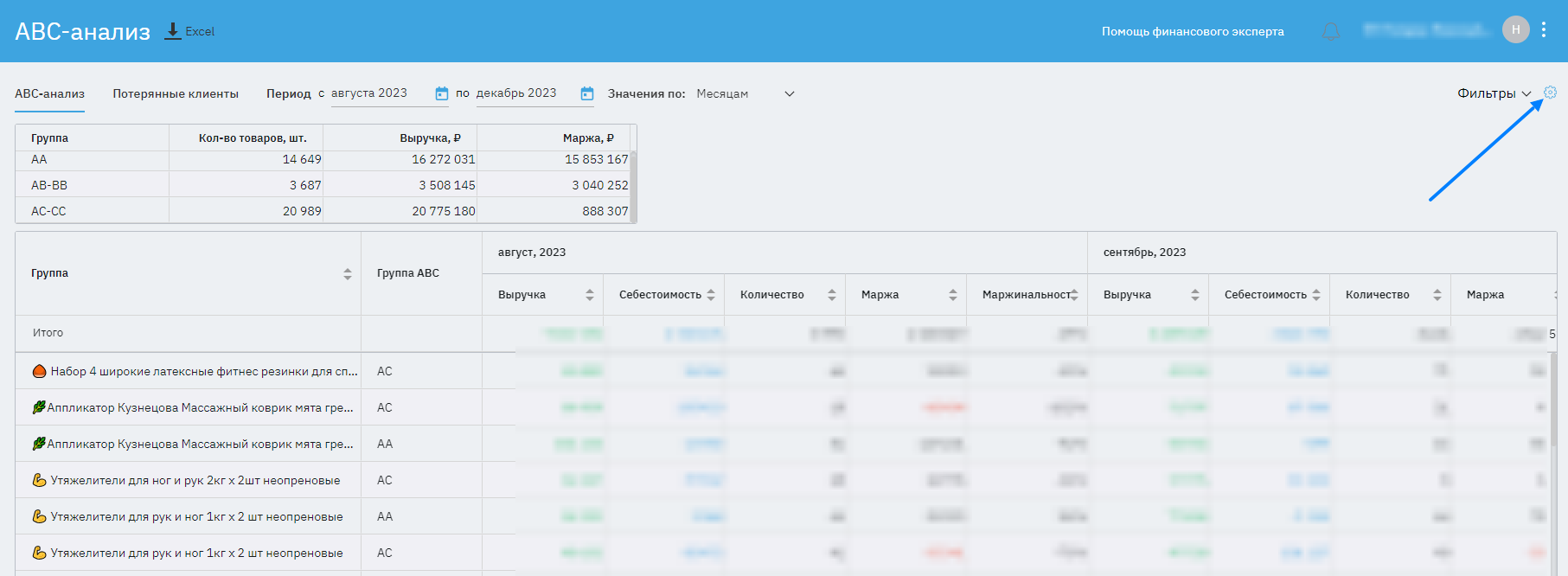
Task: Sort the Группа column
Action: click(347, 273)
